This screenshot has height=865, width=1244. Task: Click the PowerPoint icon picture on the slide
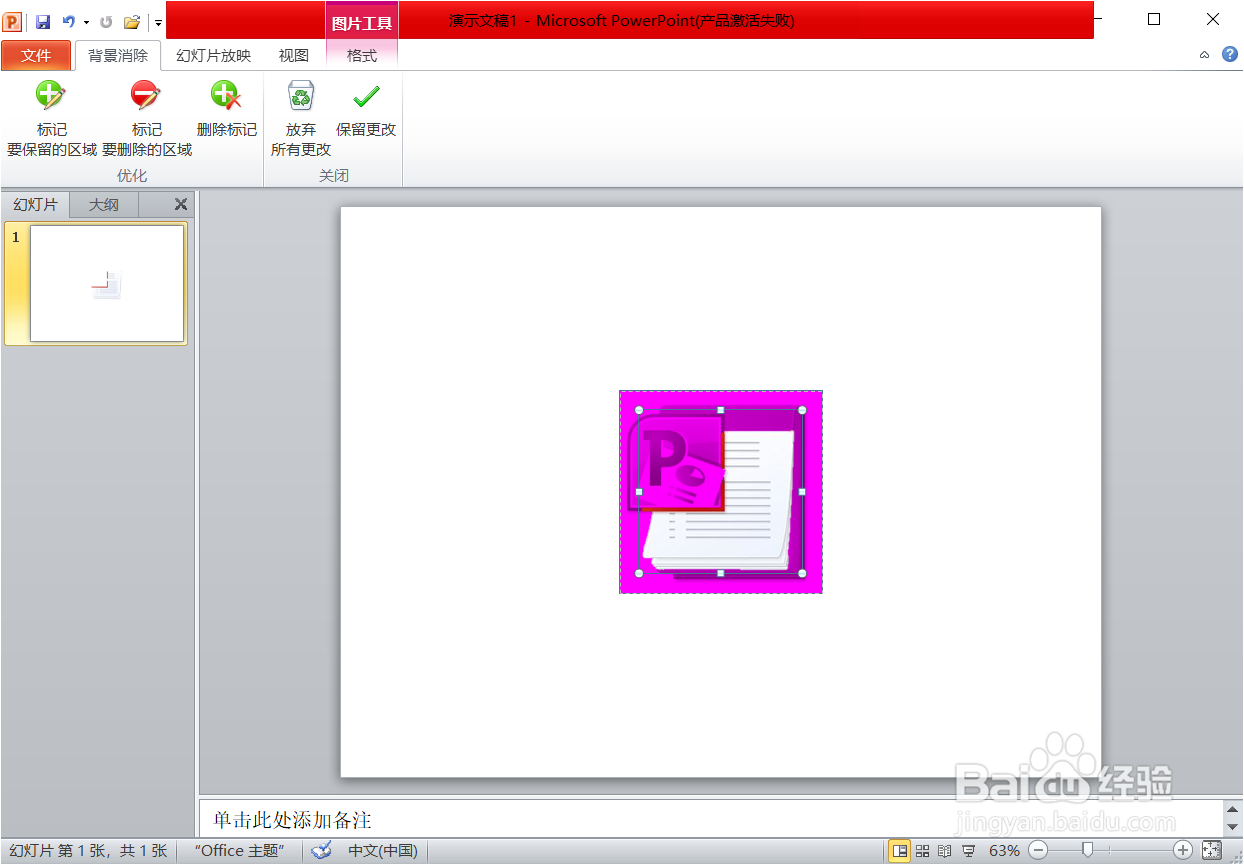pos(721,492)
